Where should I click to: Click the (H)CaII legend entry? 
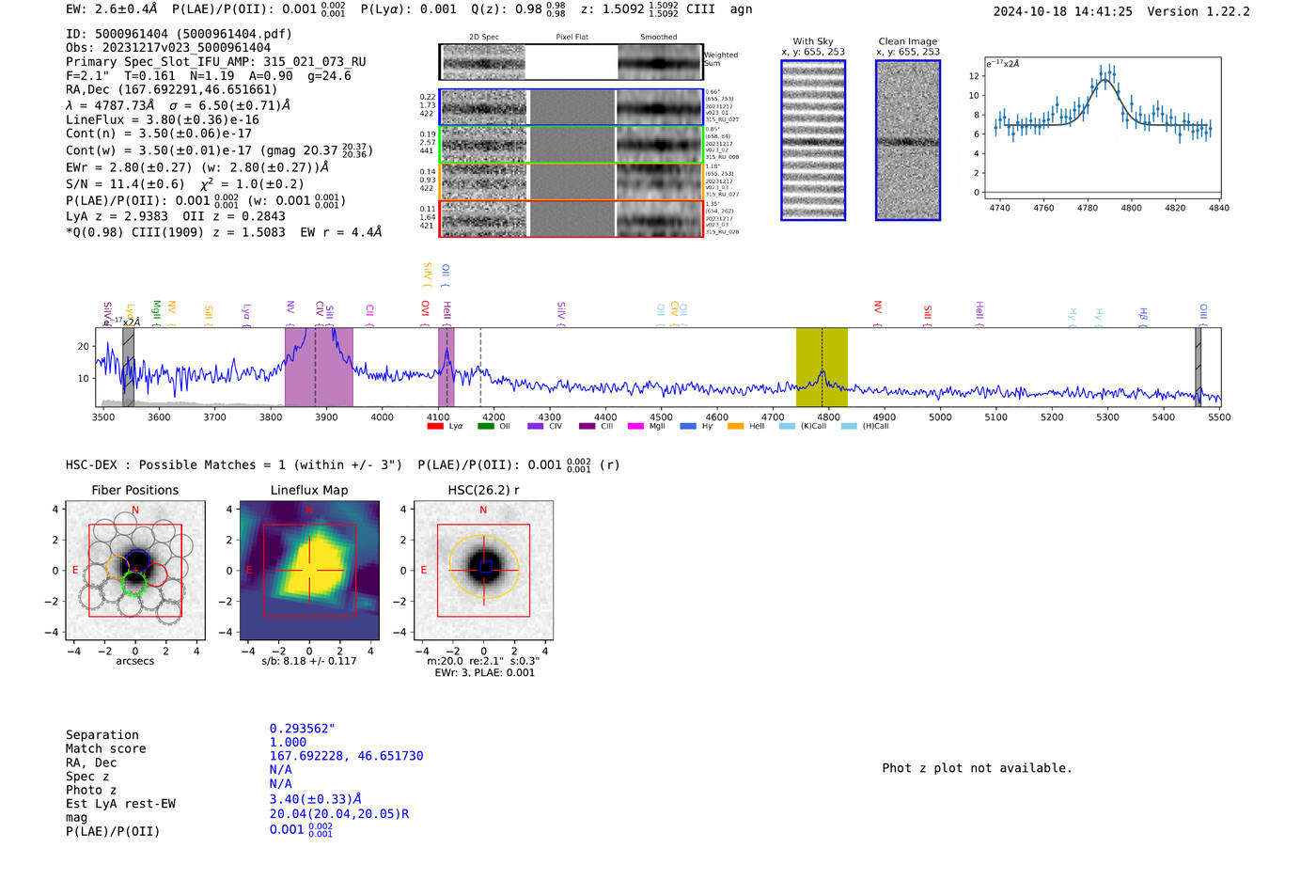pyautogui.click(x=865, y=427)
